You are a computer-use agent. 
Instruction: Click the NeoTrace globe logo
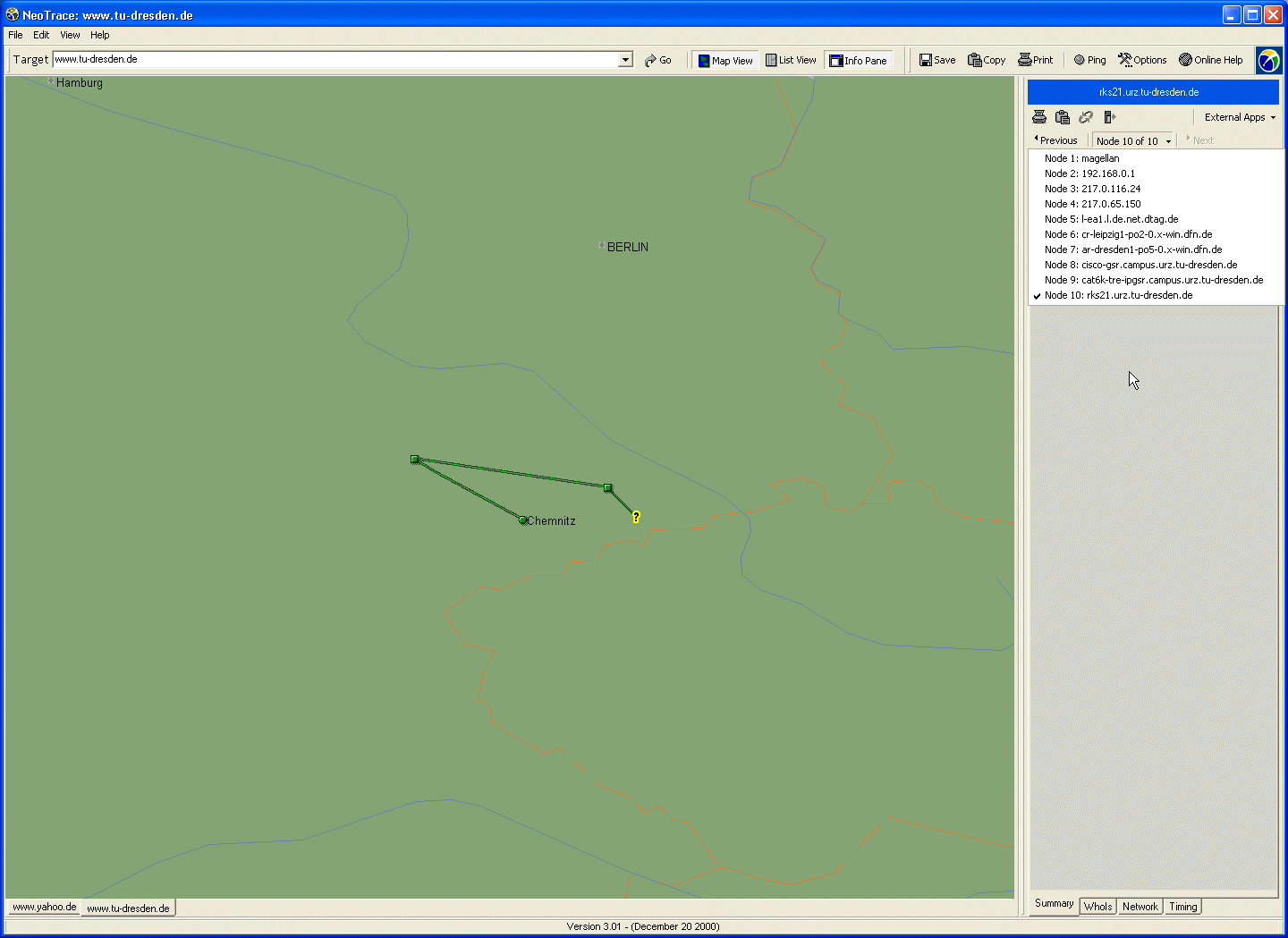point(1268,60)
